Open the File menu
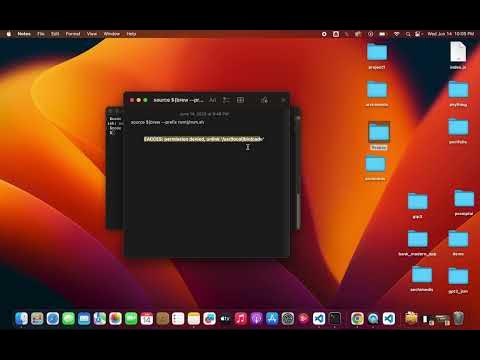 (41, 34)
